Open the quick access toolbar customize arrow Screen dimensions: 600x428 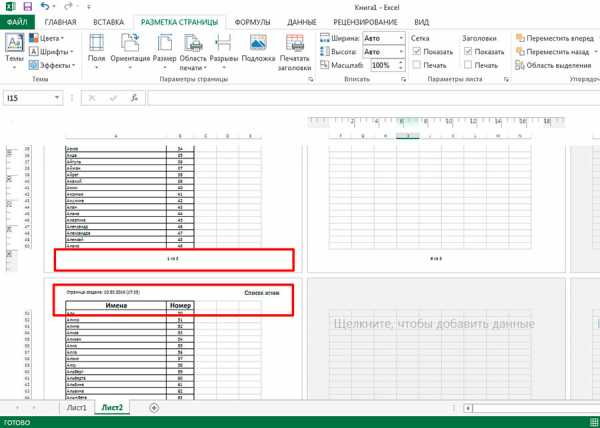coord(88,7)
